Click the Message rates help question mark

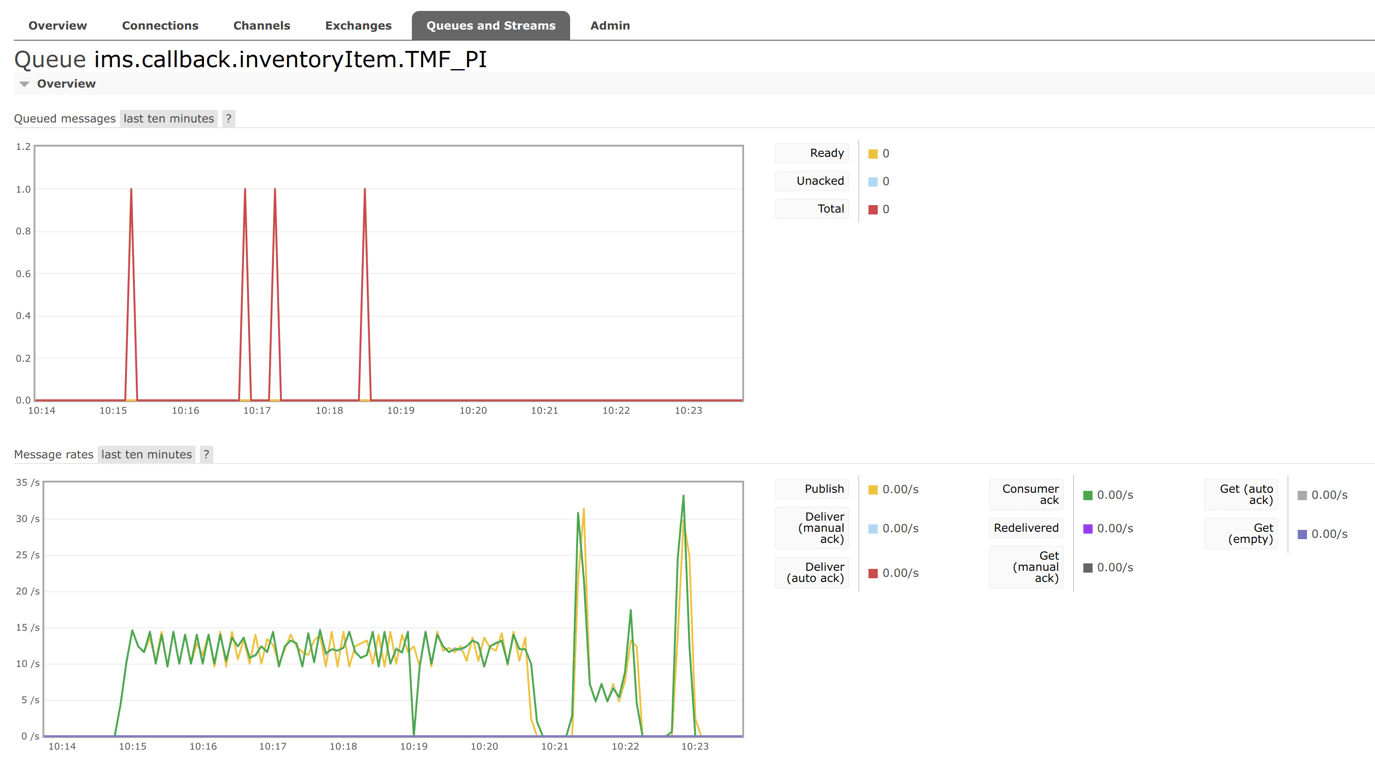click(x=206, y=454)
